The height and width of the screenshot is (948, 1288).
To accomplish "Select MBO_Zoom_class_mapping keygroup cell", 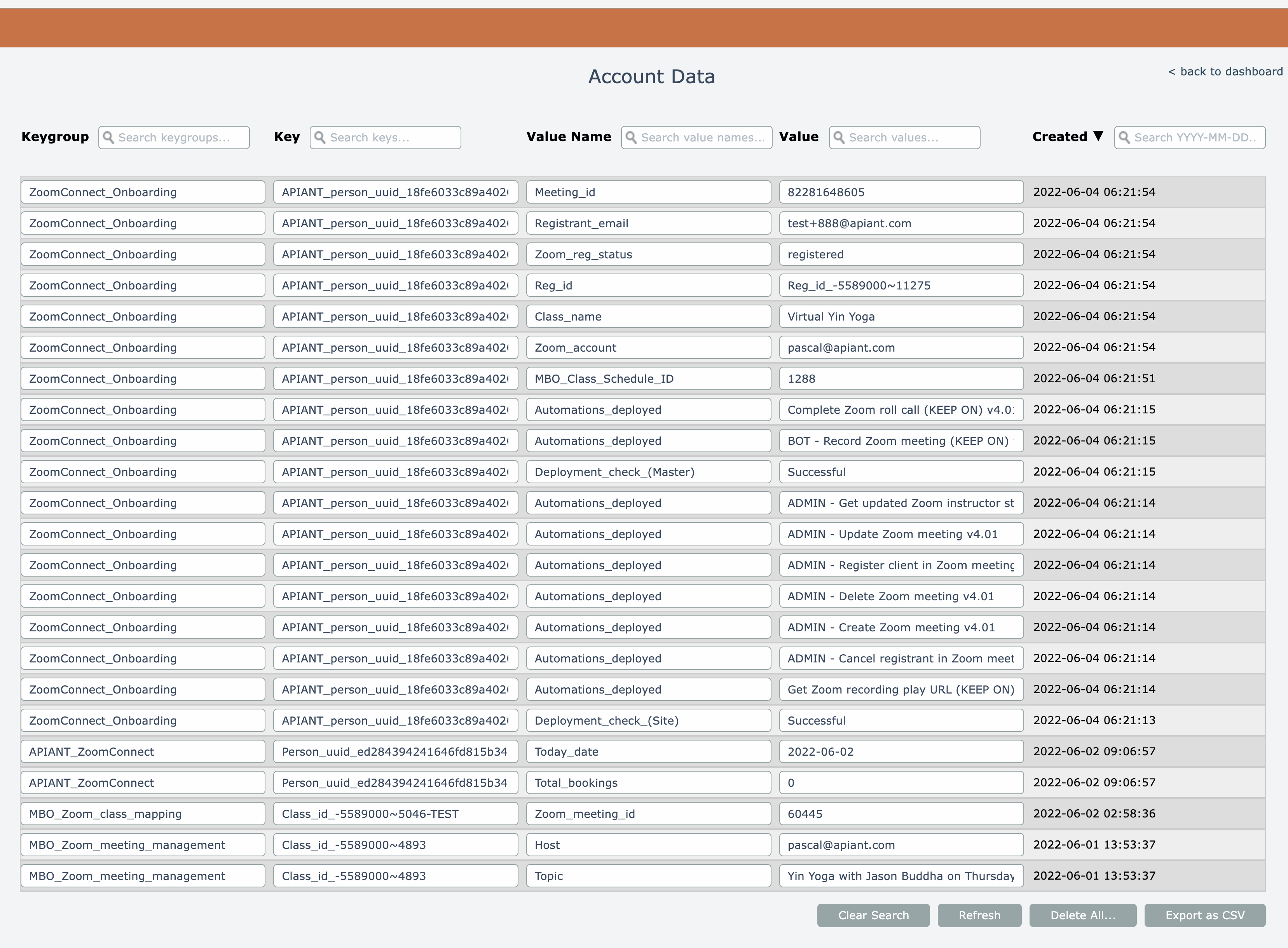I will (142, 814).
